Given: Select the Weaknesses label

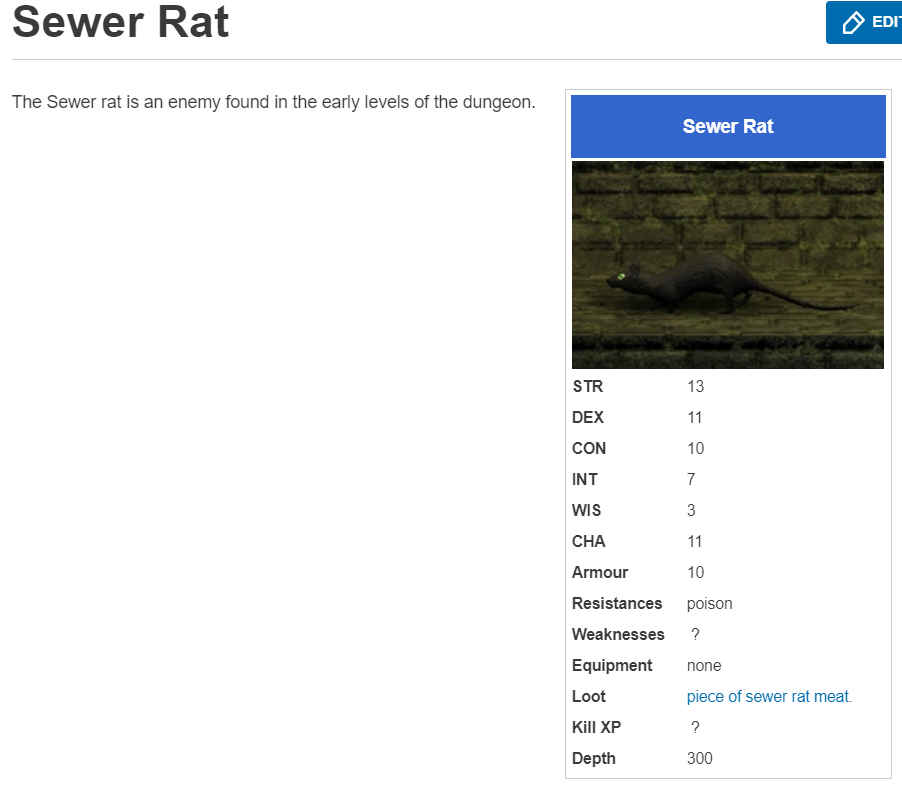Looking at the screenshot, I should click(x=618, y=634).
